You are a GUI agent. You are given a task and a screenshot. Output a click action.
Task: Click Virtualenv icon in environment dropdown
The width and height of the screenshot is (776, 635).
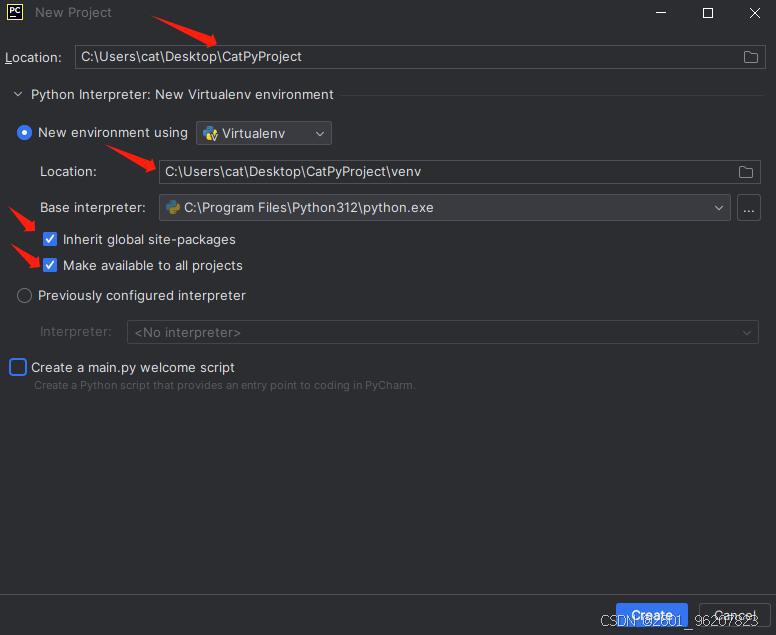(210, 133)
